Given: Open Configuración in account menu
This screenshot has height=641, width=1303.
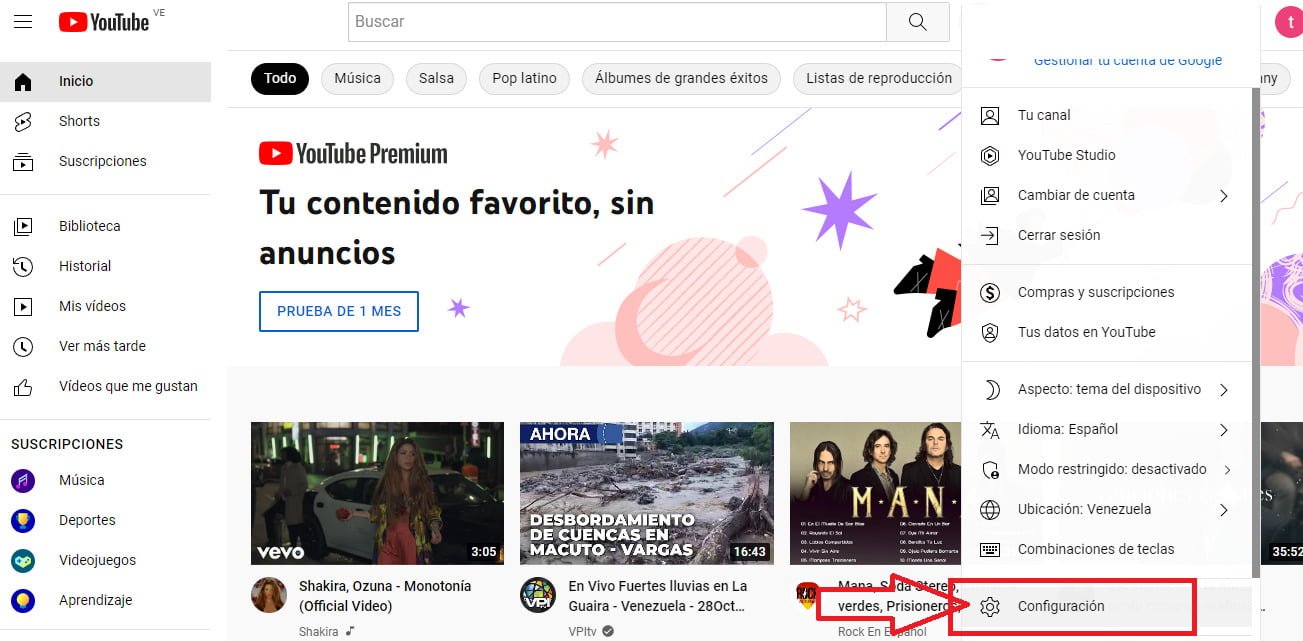Looking at the screenshot, I should pyautogui.click(x=1106, y=606).
